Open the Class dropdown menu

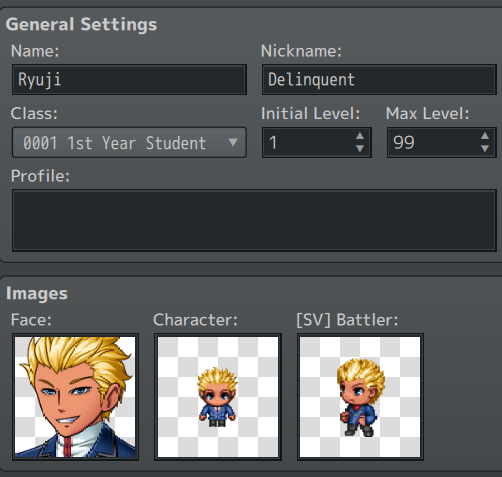(129, 142)
